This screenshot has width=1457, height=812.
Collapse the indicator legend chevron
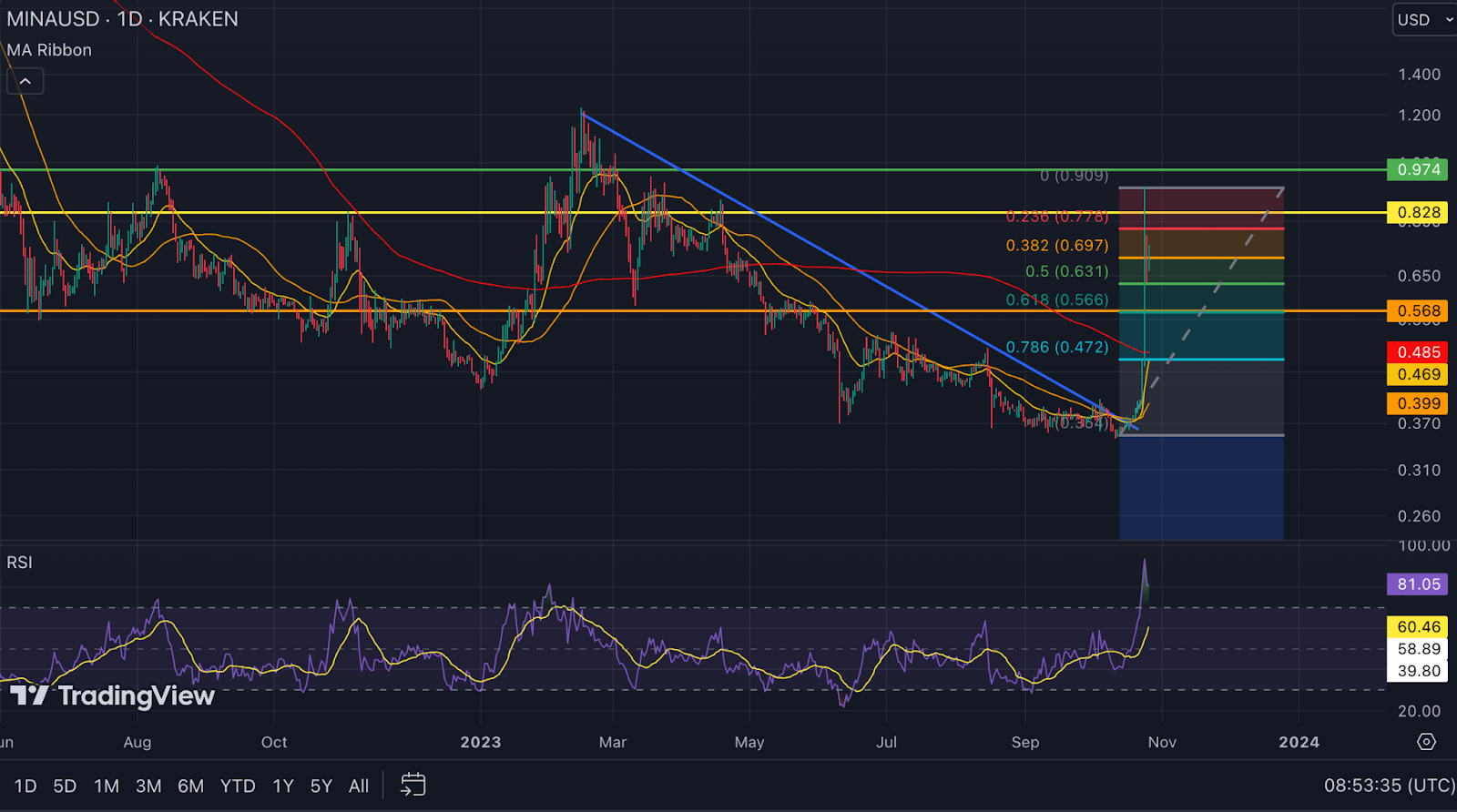(25, 82)
